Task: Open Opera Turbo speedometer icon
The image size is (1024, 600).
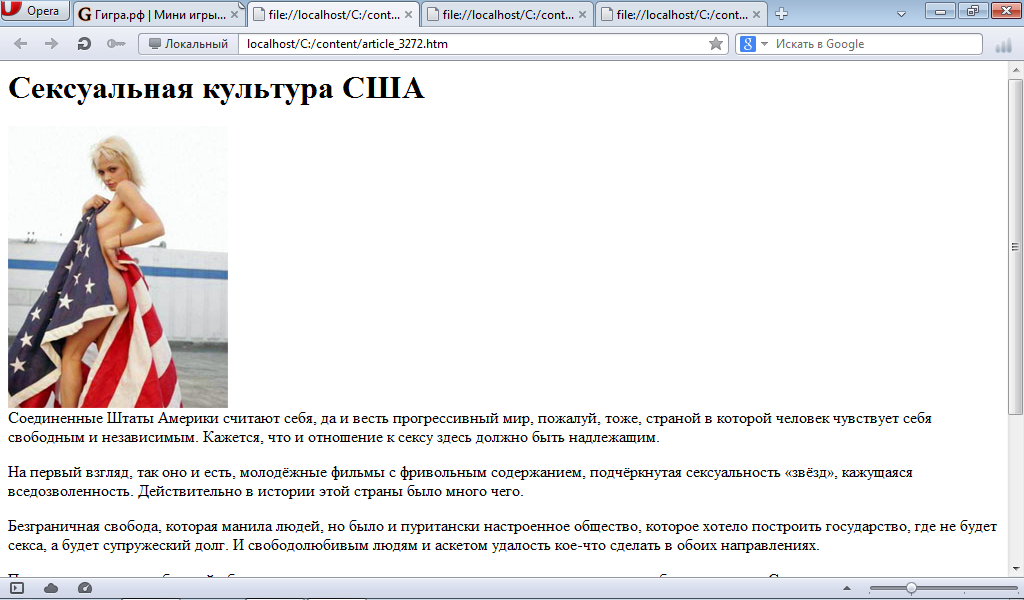Action: coord(85,588)
